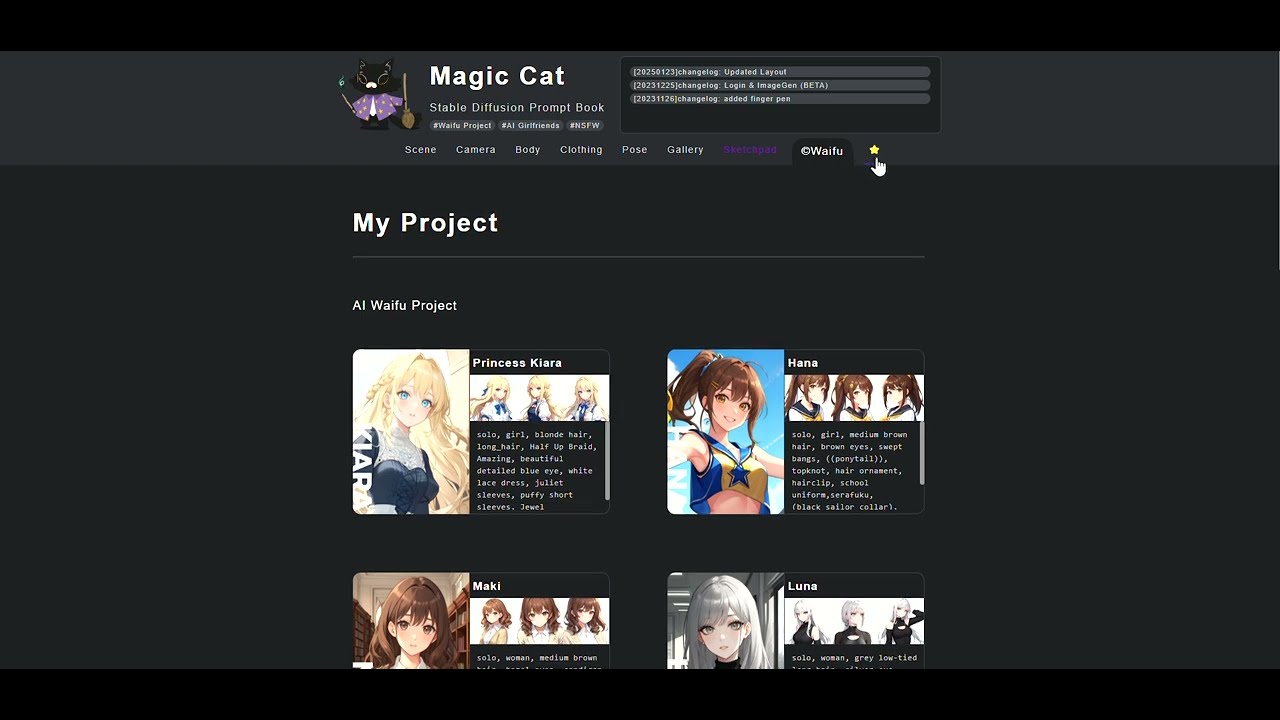Click Princess Kiara prompt scrollbar

607,461
